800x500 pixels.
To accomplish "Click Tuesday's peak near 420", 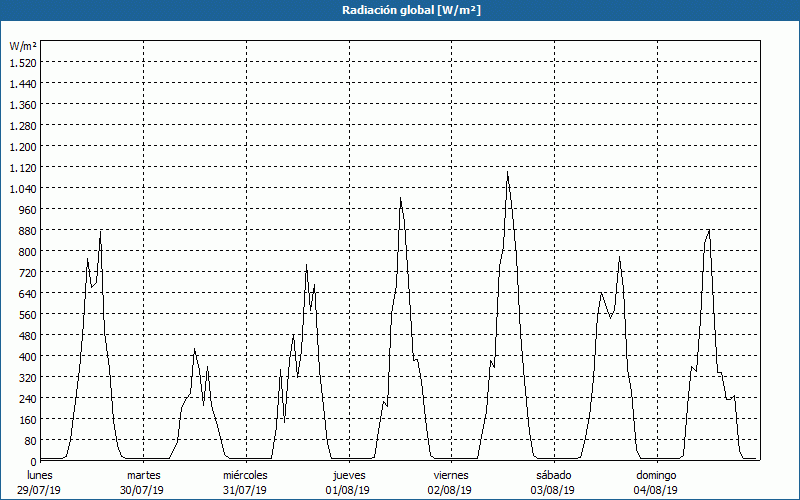I will [194, 349].
